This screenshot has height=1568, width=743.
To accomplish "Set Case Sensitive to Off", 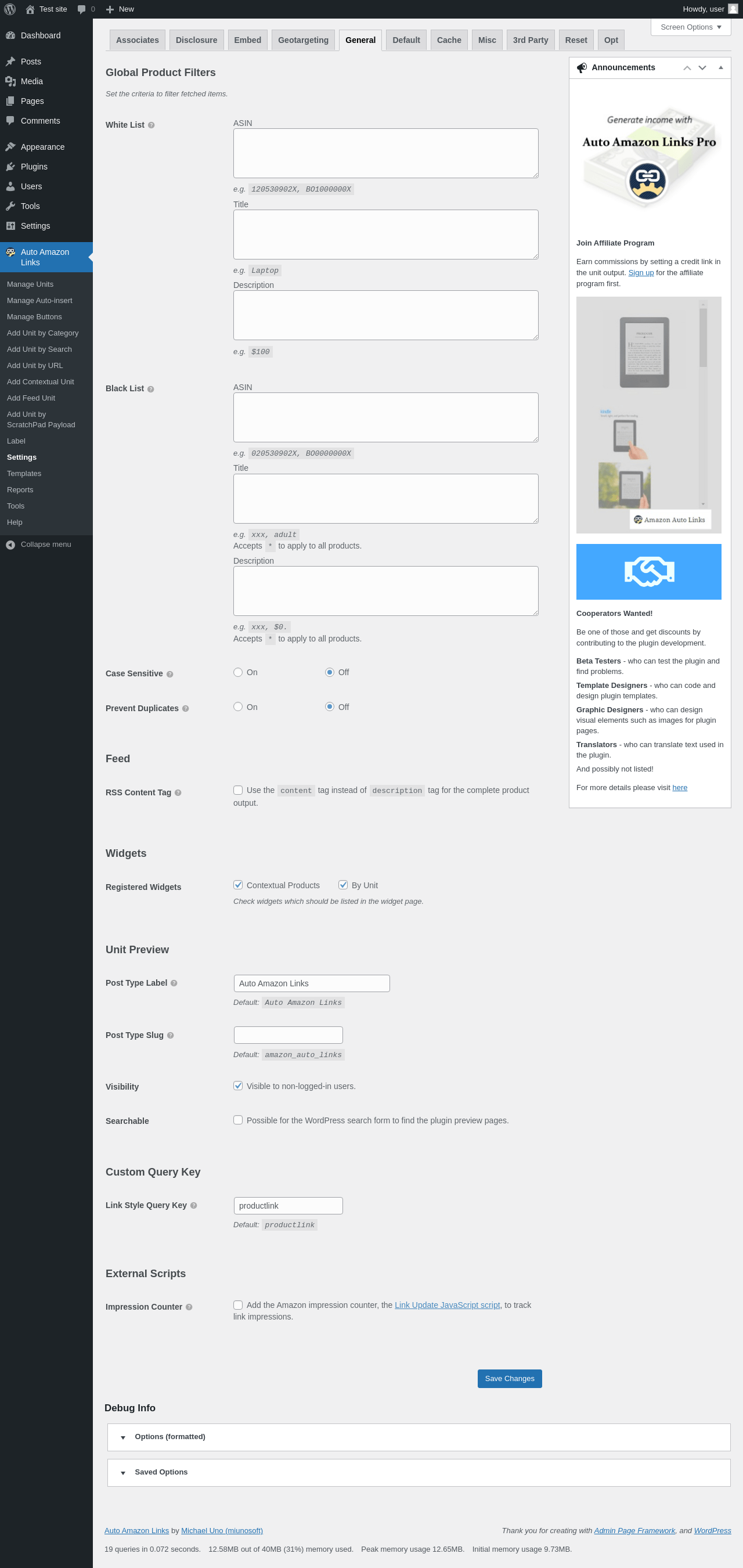I will pyautogui.click(x=330, y=673).
